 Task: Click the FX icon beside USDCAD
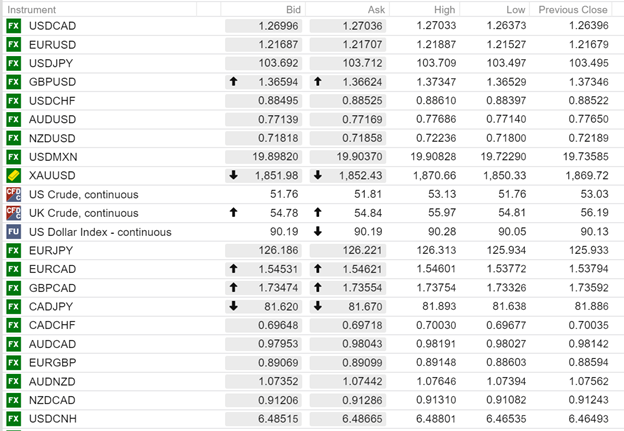pyautogui.click(x=14, y=26)
